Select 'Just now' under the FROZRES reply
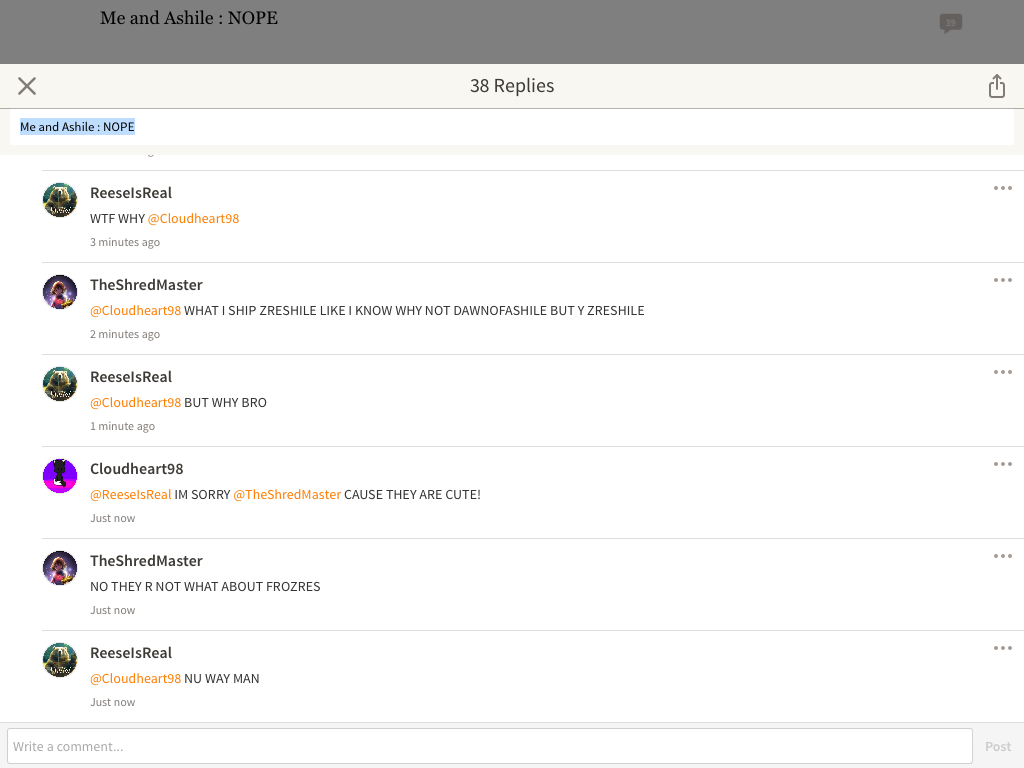The height and width of the screenshot is (768, 1024). pos(112,611)
